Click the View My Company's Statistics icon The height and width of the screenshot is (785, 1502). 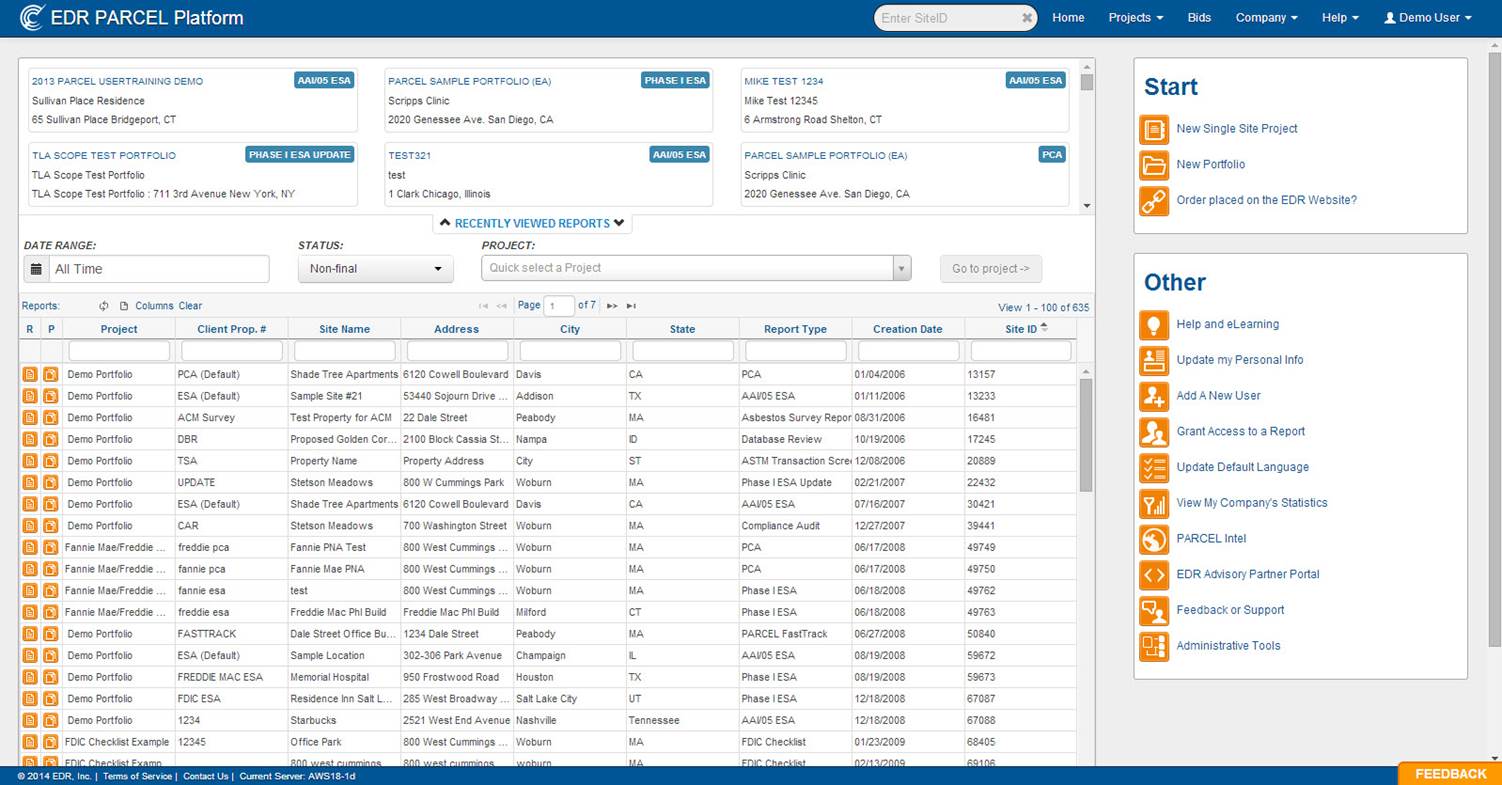tap(1154, 504)
